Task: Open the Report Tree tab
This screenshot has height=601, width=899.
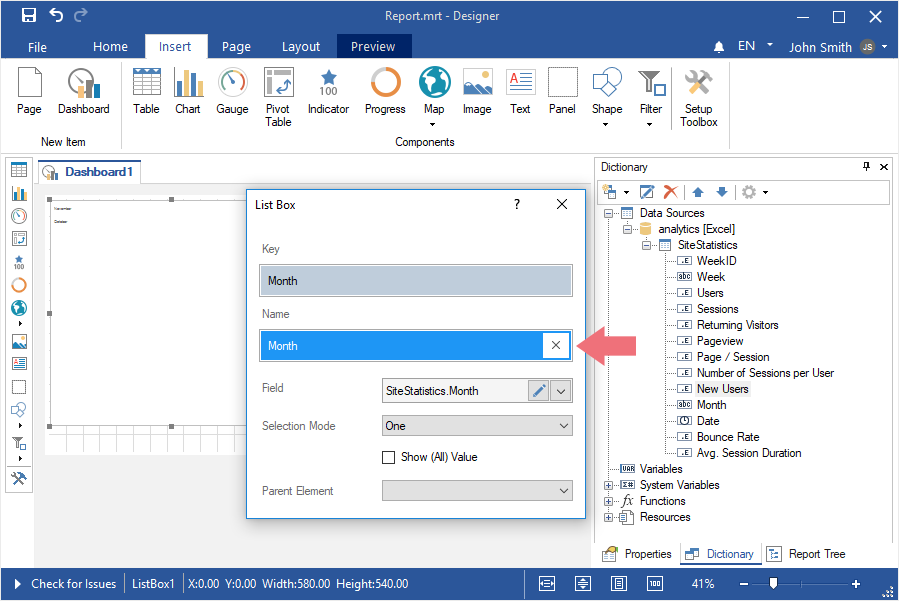Action: pyautogui.click(x=806, y=554)
